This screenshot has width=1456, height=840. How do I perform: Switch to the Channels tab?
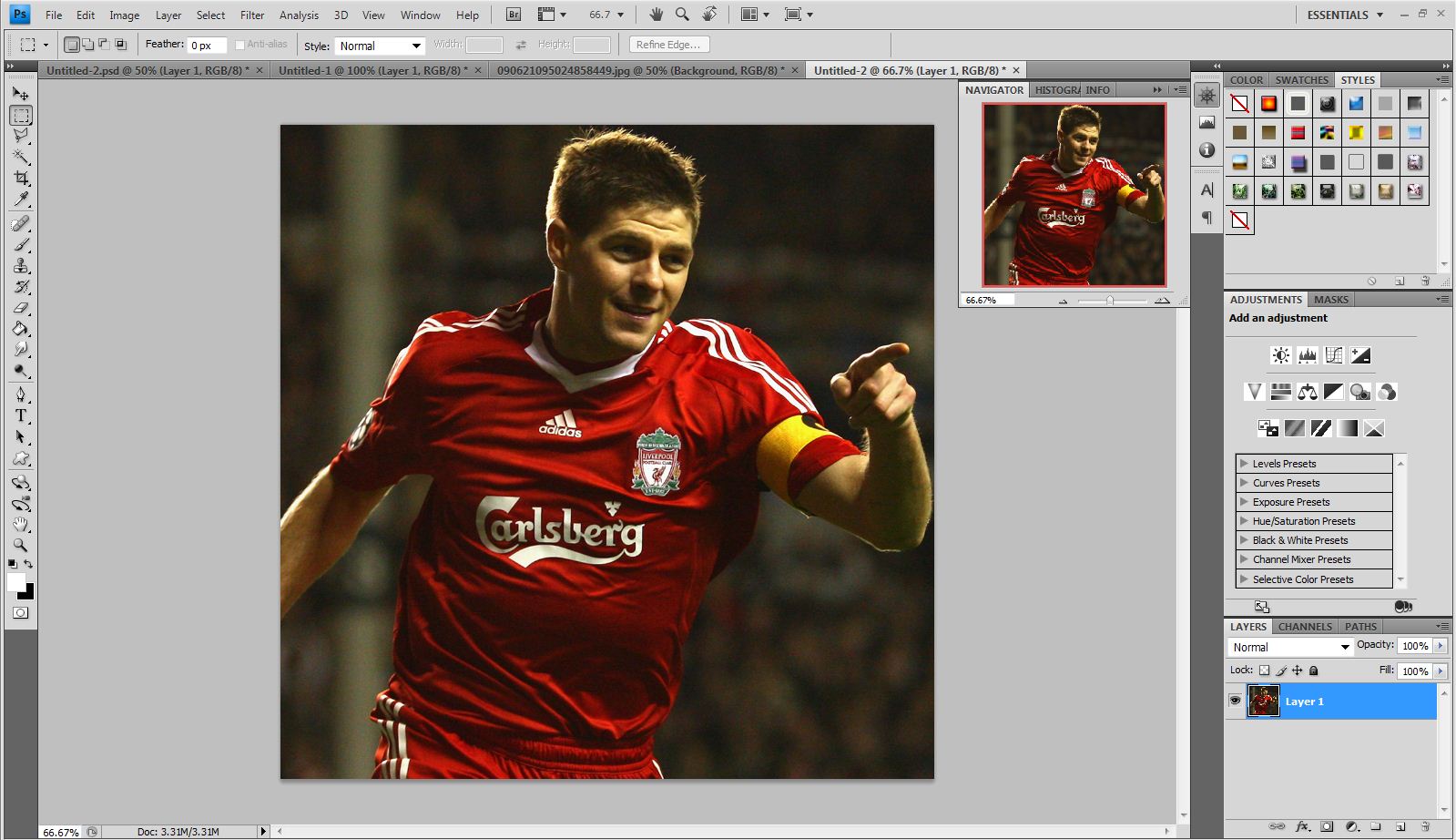tap(1305, 626)
